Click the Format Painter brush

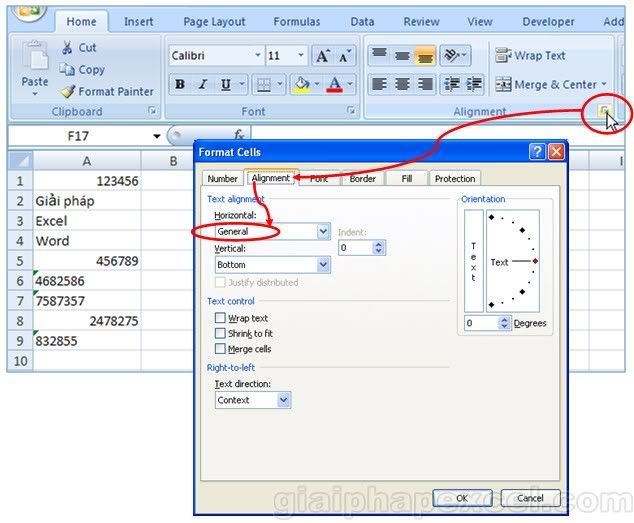coord(67,92)
